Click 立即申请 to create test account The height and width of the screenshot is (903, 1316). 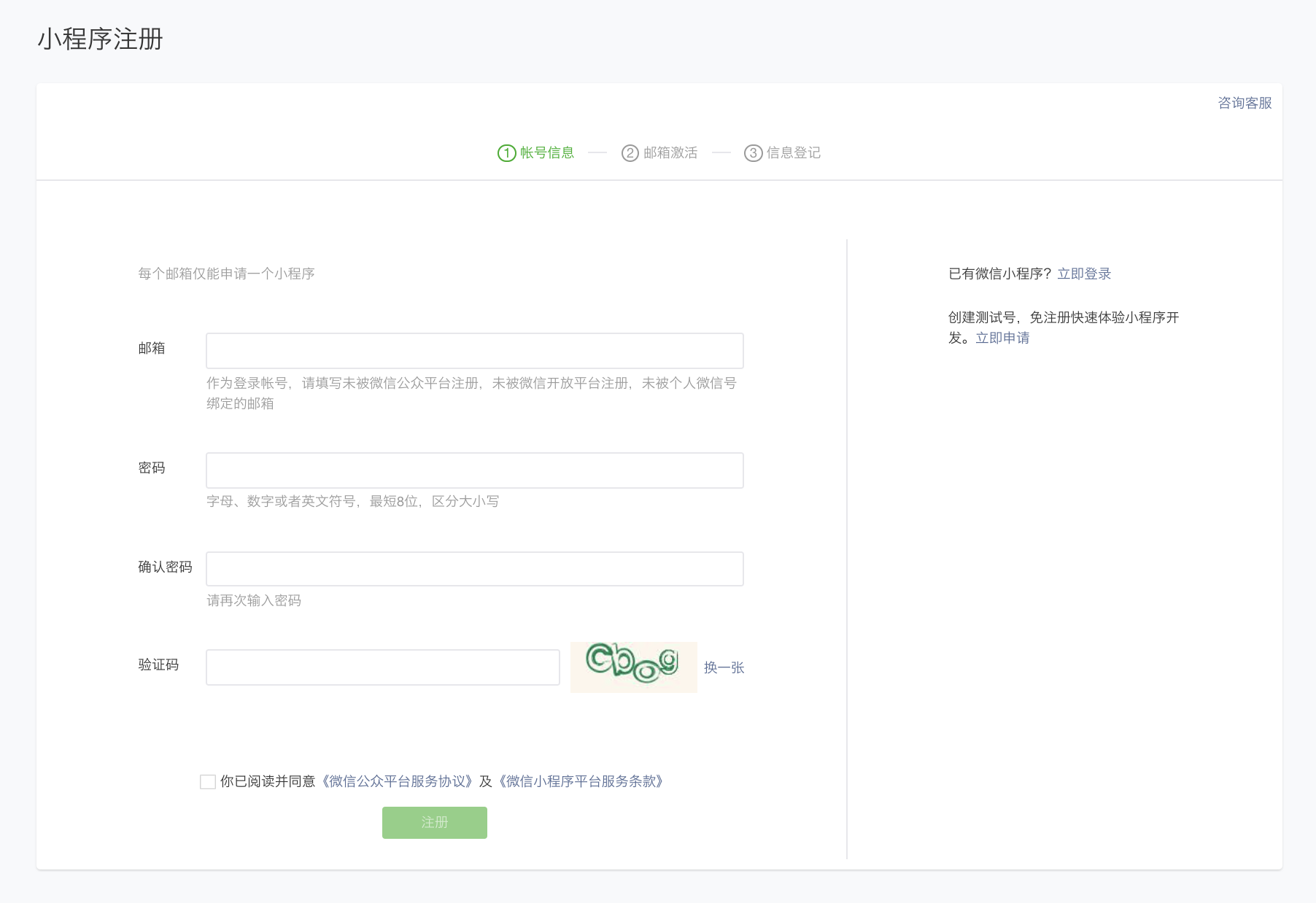(1002, 338)
